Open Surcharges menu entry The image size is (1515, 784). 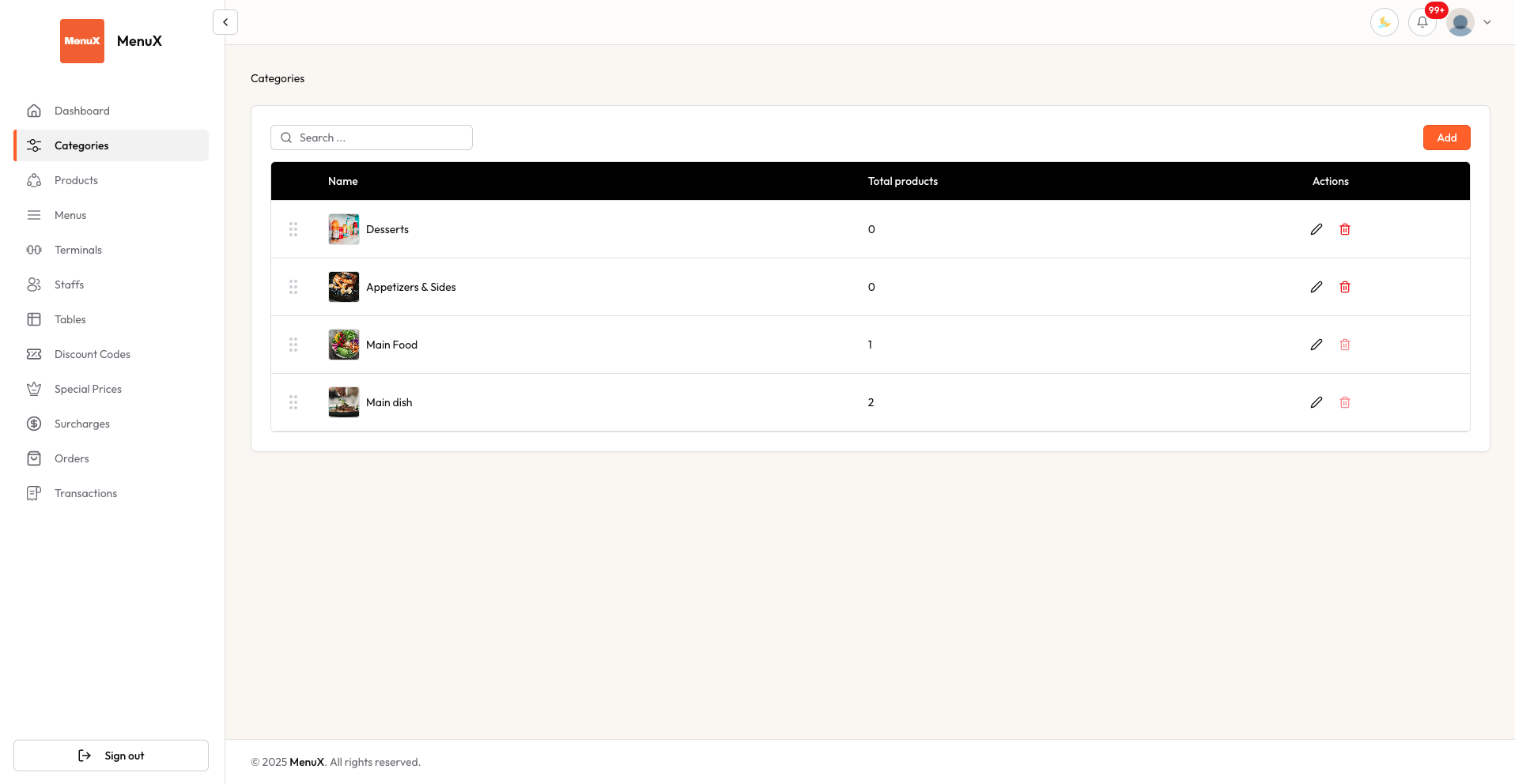coord(111,424)
